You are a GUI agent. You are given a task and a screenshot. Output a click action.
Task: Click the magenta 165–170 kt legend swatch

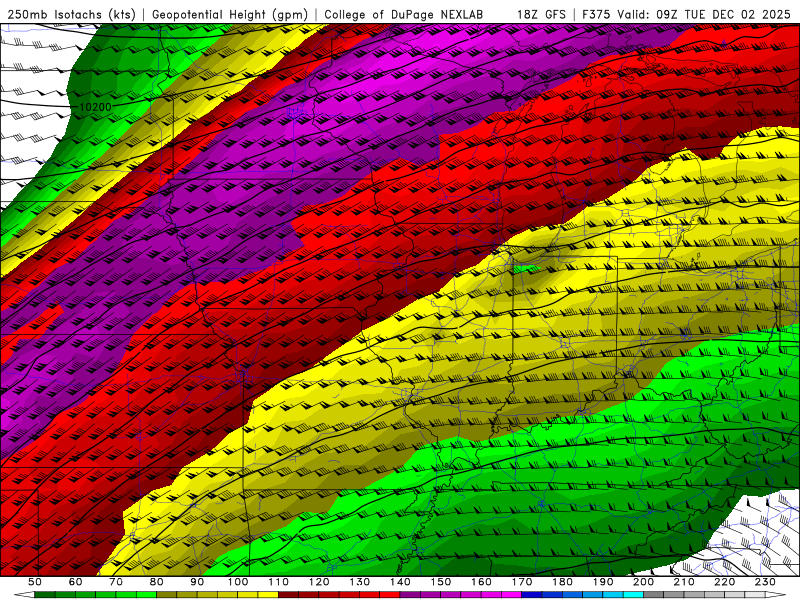512,594
